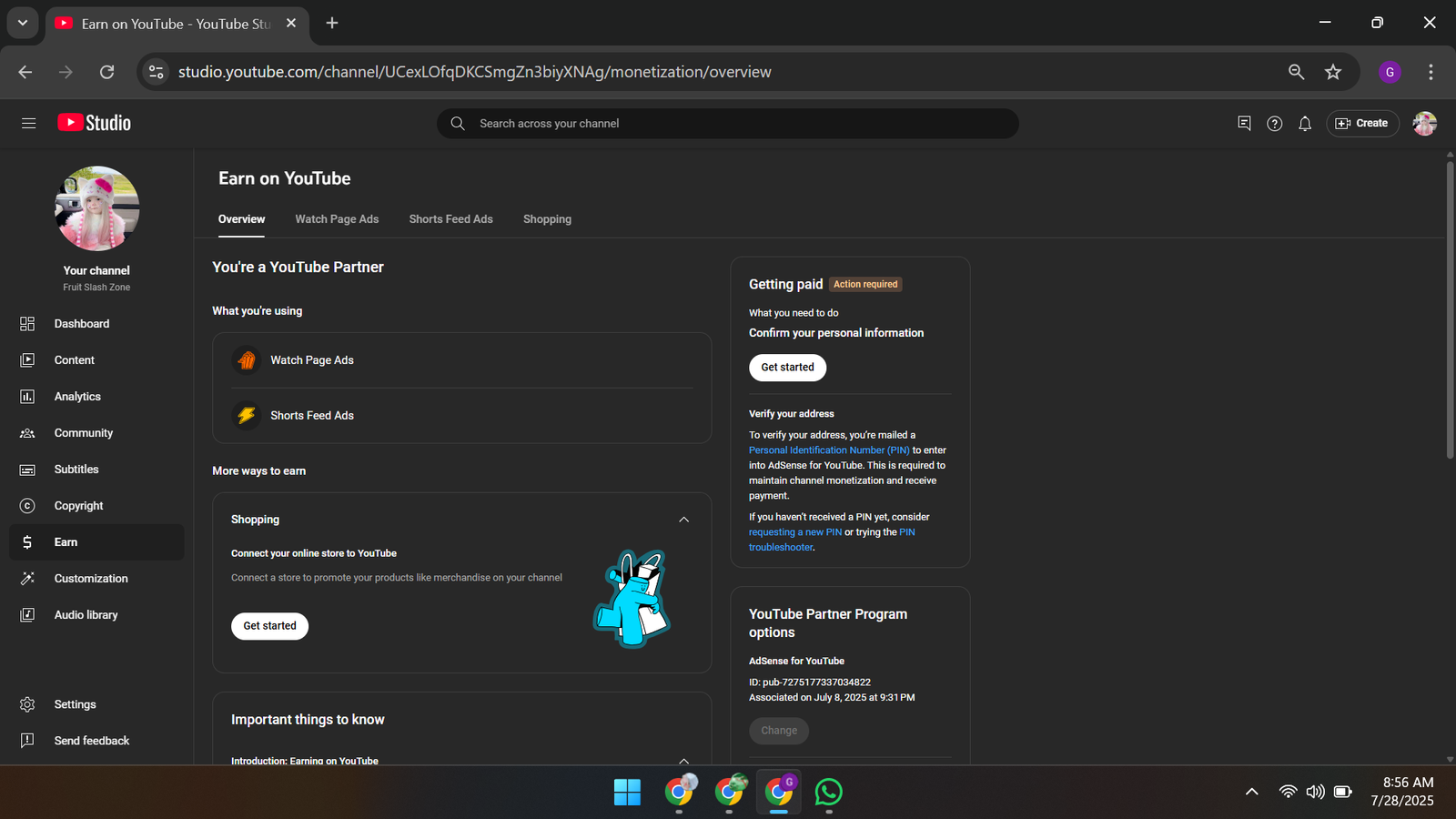Screen dimensions: 1456x819
Task: Switch to the Watch Page Ads tab
Action: tap(337, 219)
